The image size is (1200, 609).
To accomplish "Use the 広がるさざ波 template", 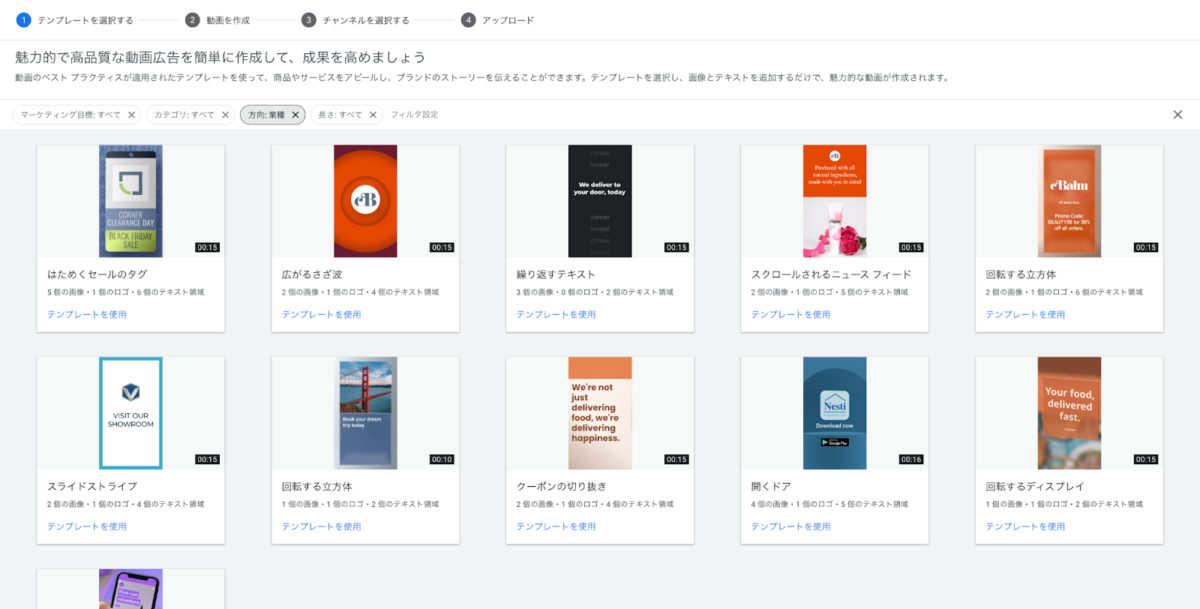I will point(322,314).
